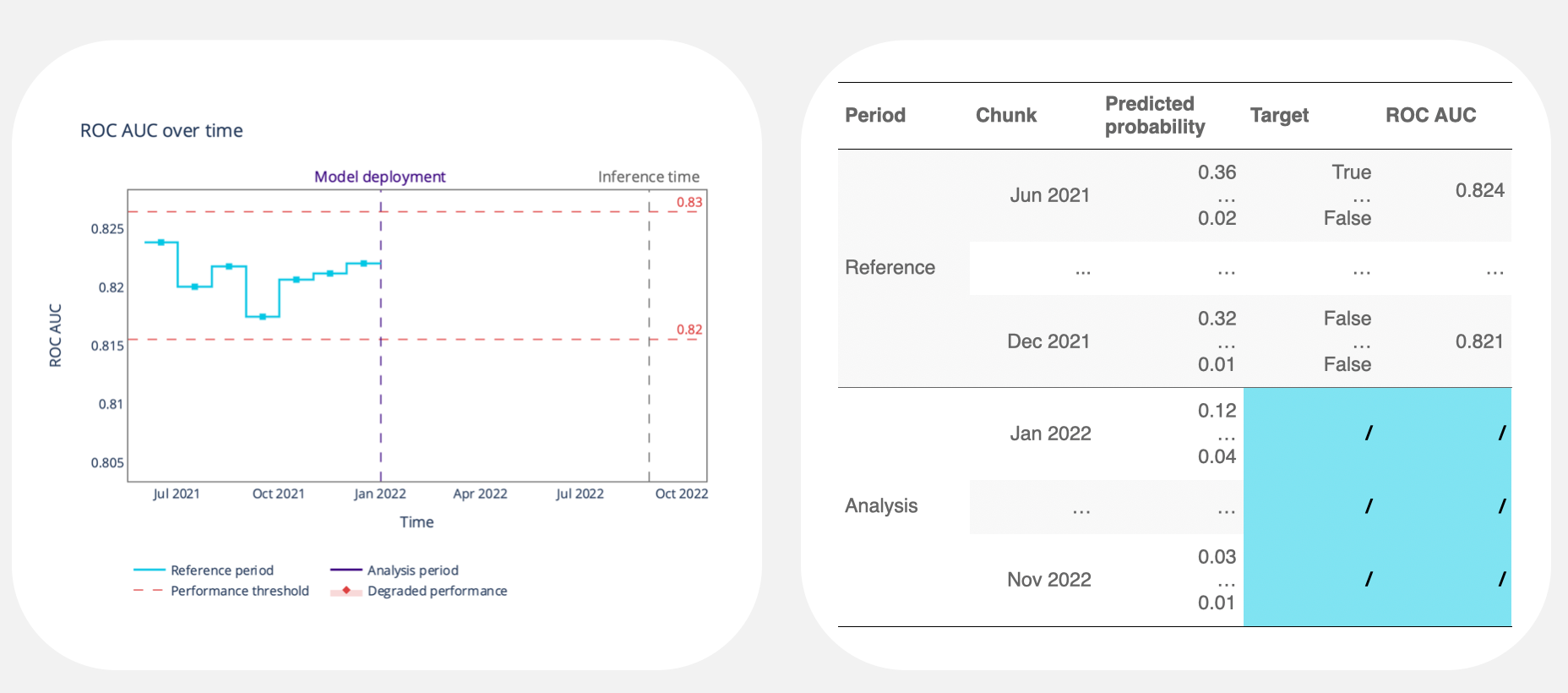This screenshot has width=1568, height=693.
Task: Click the Model deployment annotation label
Action: coord(379,177)
